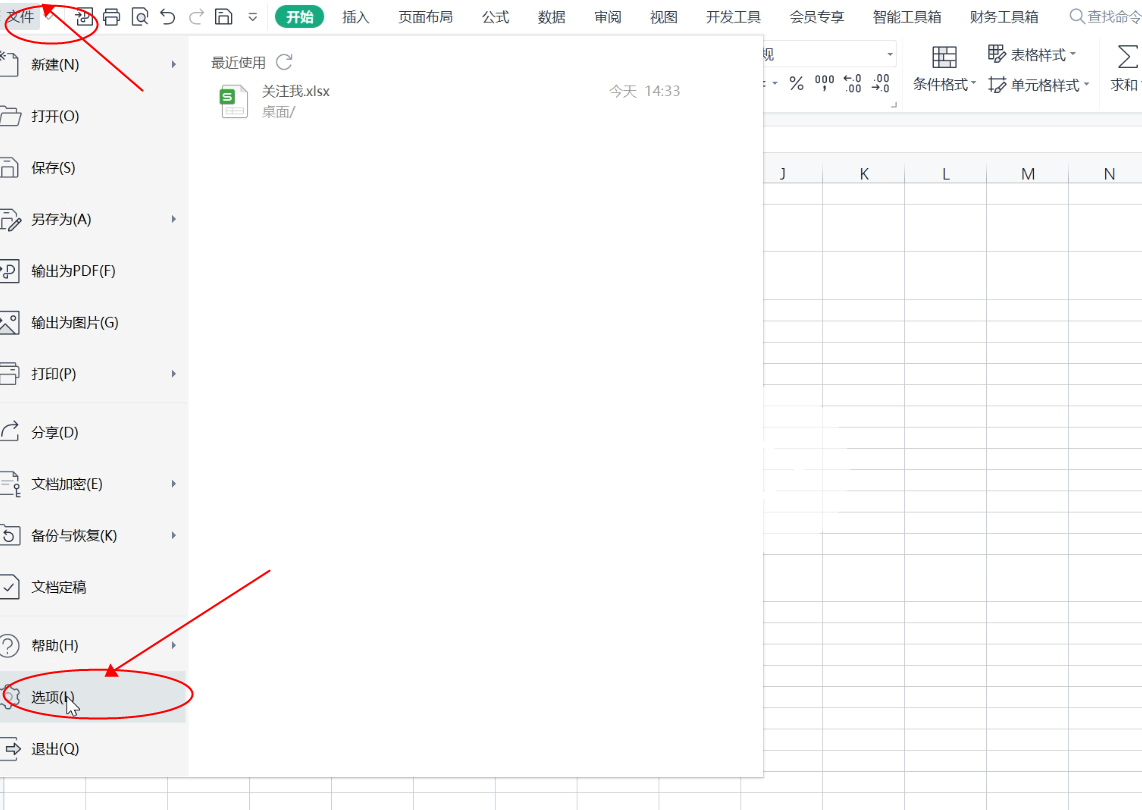
Task: Select column L header
Action: 945,173
